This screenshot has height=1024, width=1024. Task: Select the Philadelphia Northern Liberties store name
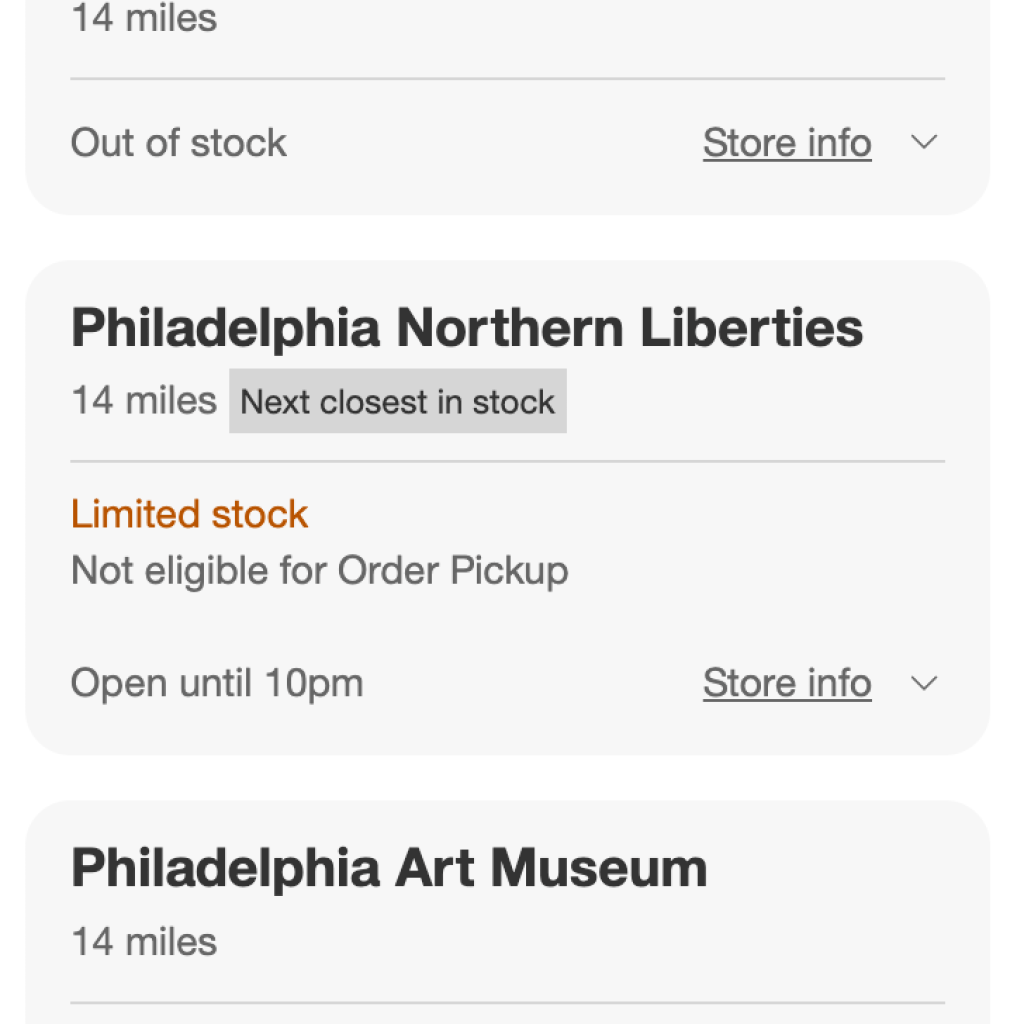467,328
